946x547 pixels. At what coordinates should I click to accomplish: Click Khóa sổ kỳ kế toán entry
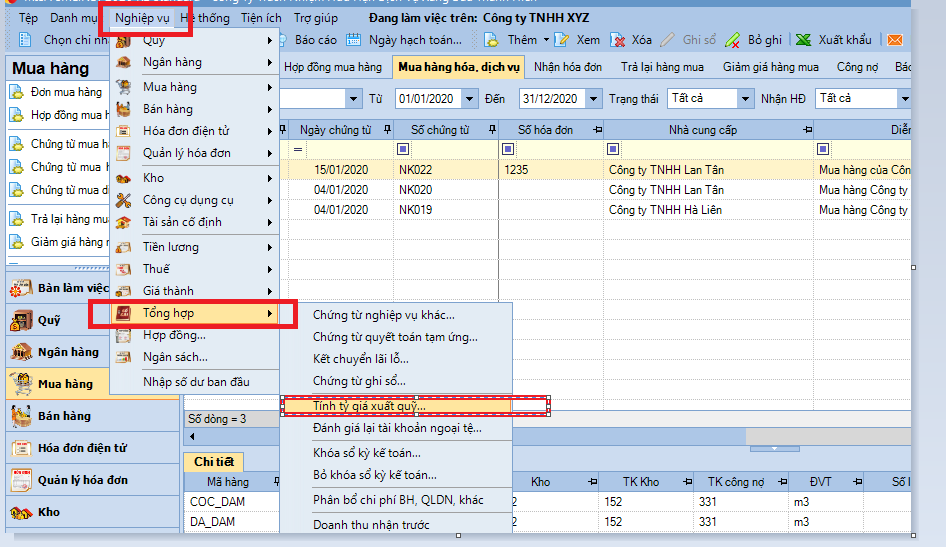coord(367,453)
